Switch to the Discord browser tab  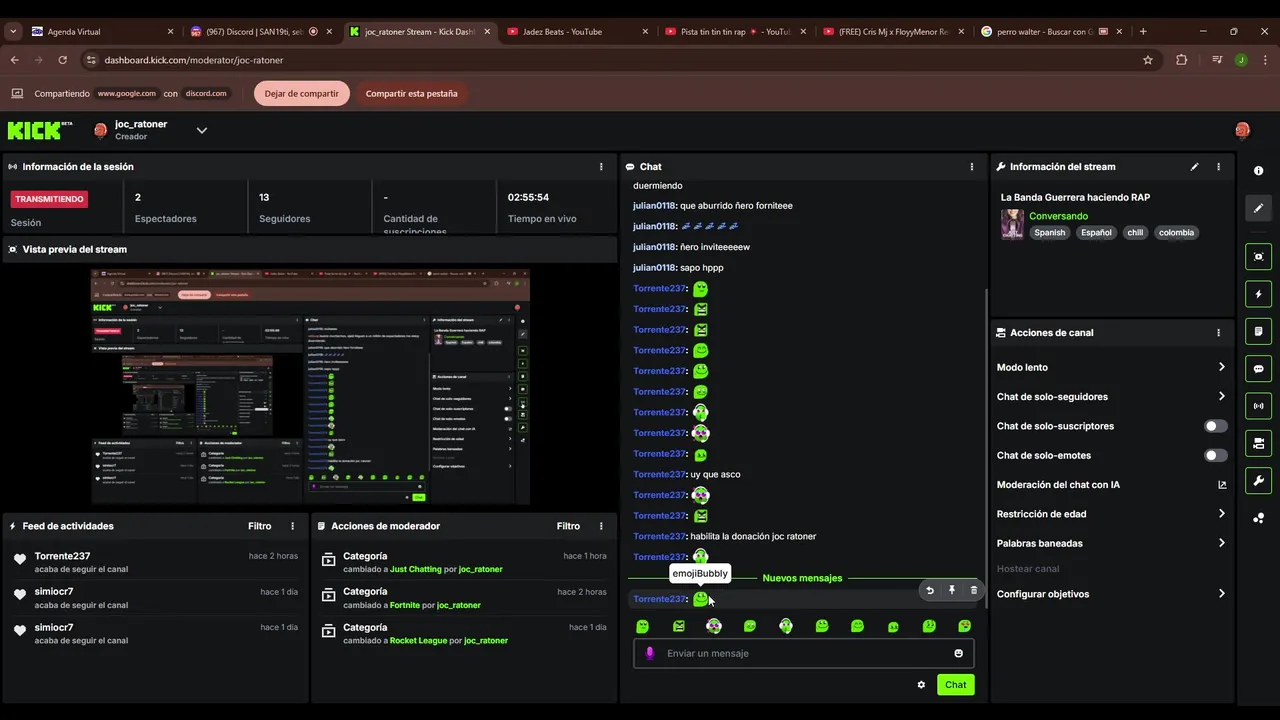(x=260, y=32)
